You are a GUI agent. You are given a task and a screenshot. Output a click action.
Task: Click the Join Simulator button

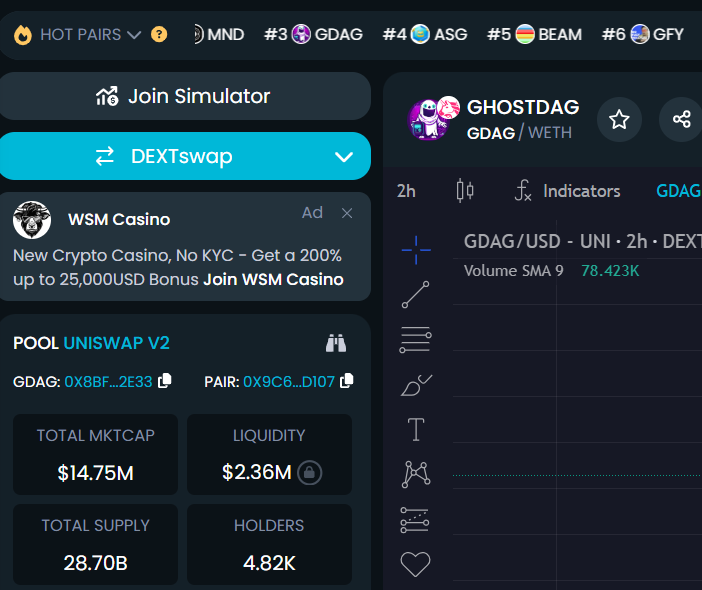click(x=185, y=96)
